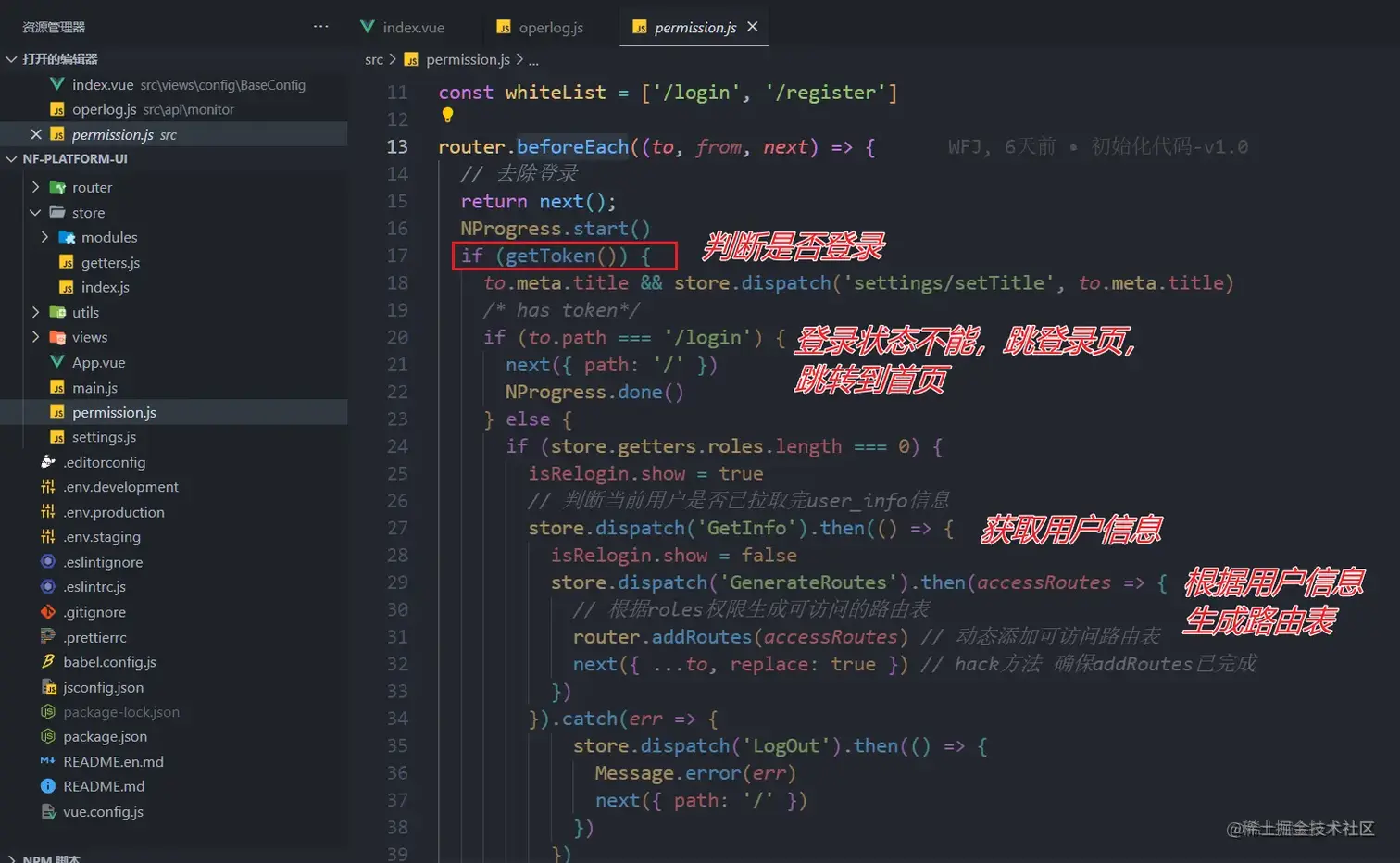Click the permission.js breadcrumb segment

pyautogui.click(x=468, y=59)
